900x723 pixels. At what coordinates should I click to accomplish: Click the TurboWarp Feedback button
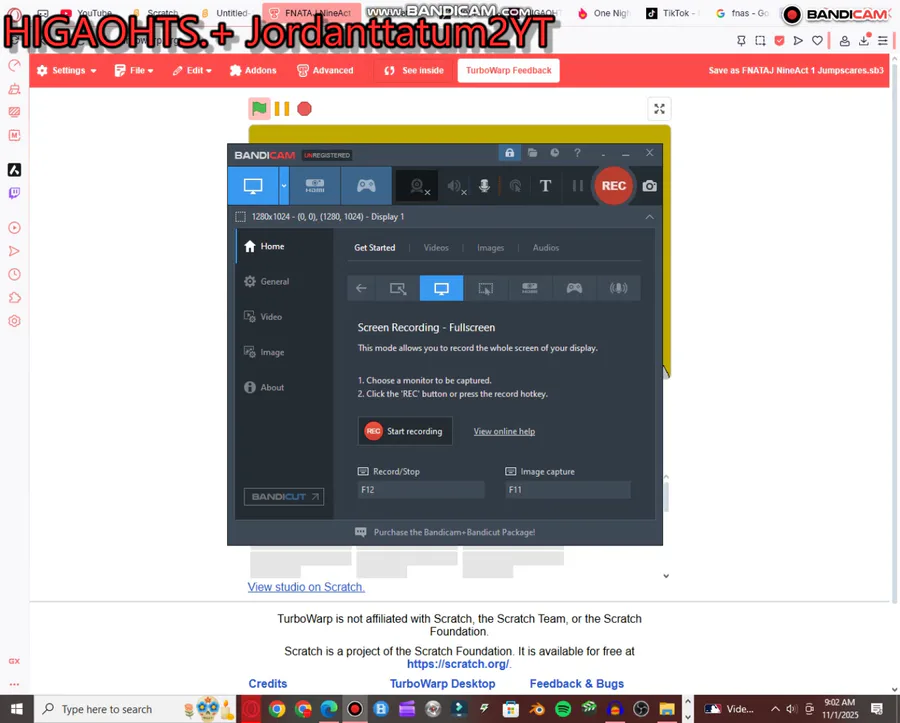click(509, 71)
